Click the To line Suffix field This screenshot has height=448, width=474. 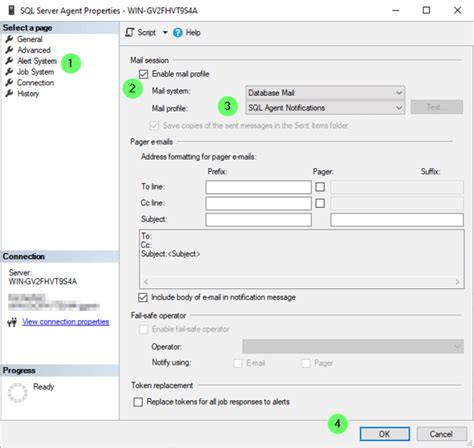397,187
